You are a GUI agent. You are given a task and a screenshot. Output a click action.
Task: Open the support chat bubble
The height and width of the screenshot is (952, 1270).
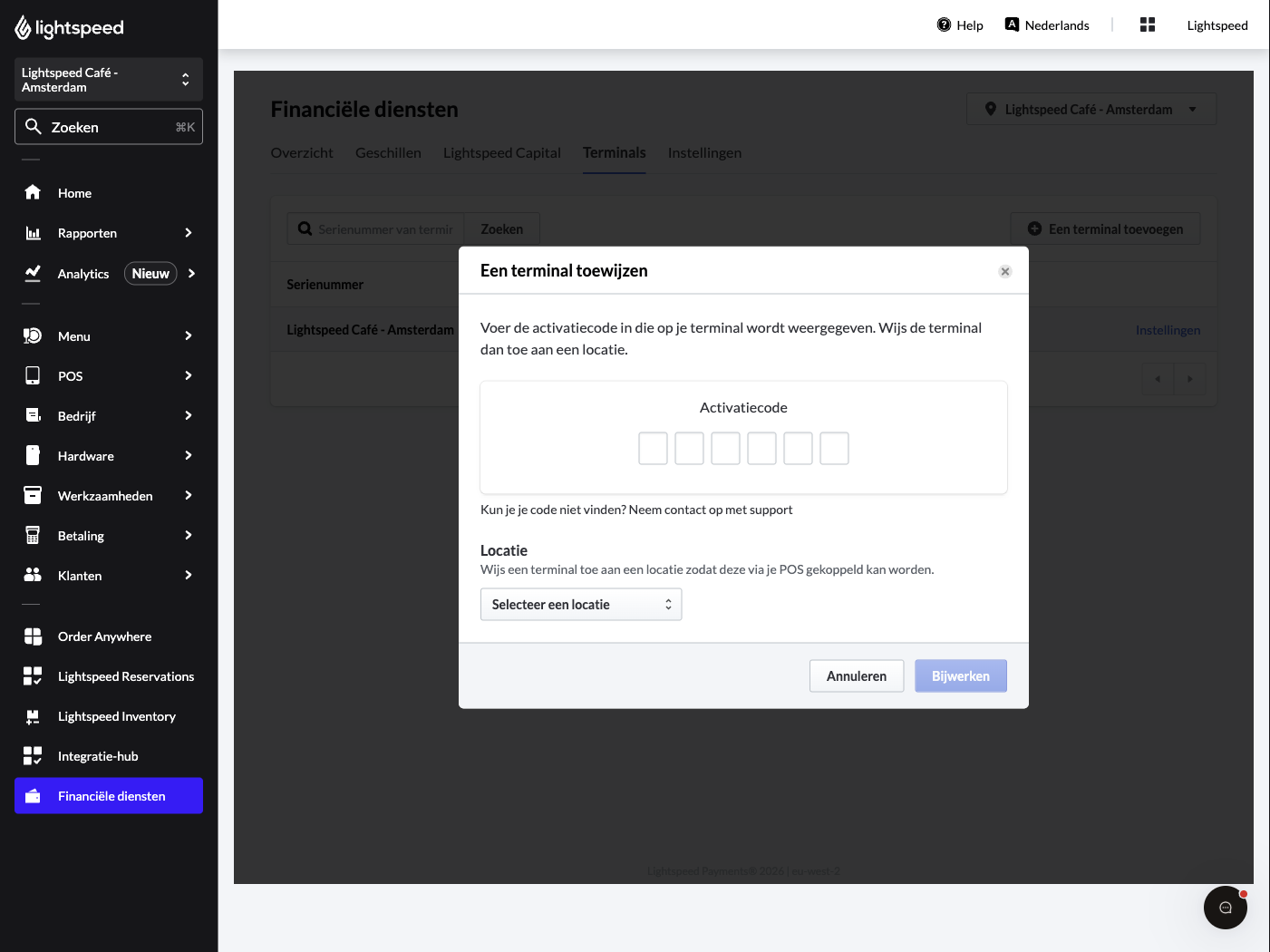click(1226, 908)
